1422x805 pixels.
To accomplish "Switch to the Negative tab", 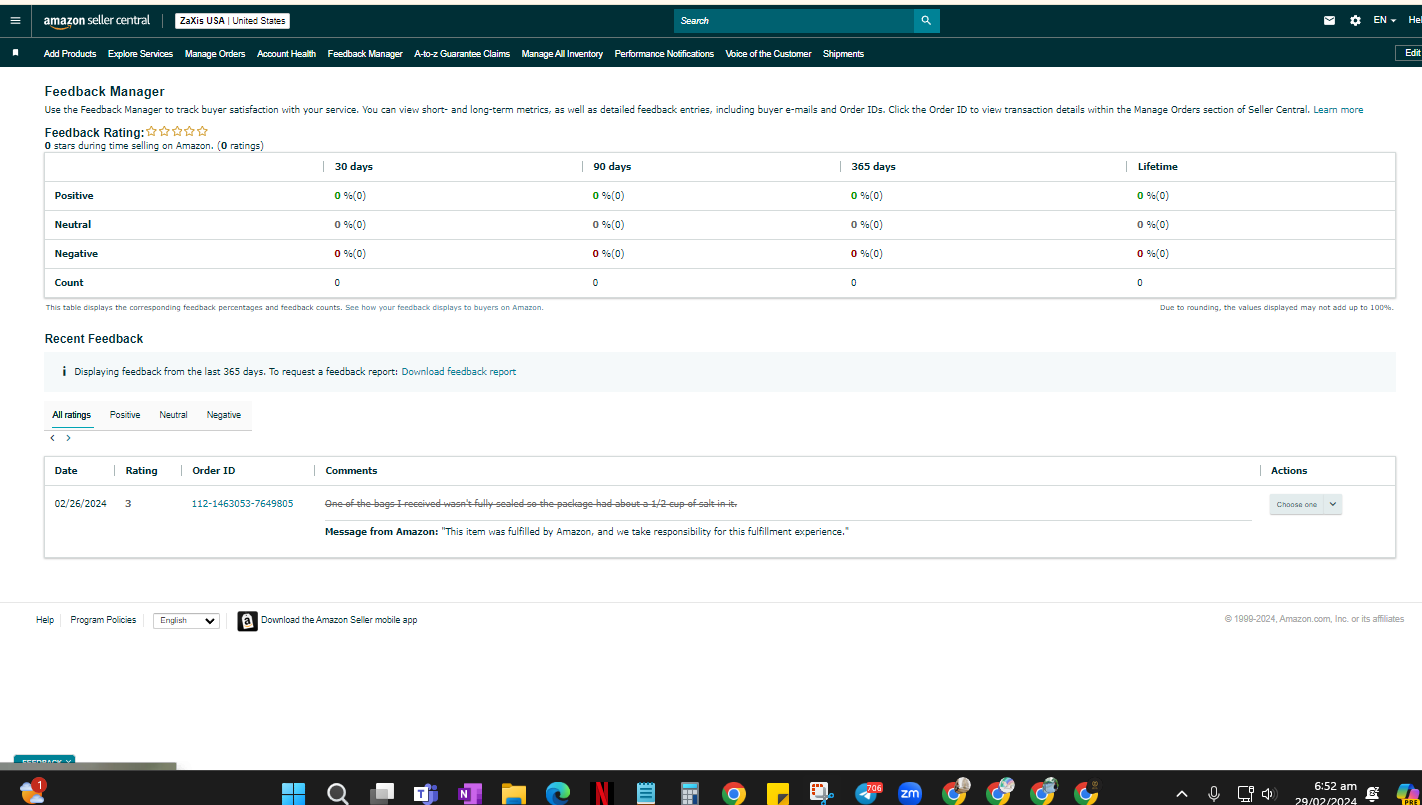I will point(224,415).
